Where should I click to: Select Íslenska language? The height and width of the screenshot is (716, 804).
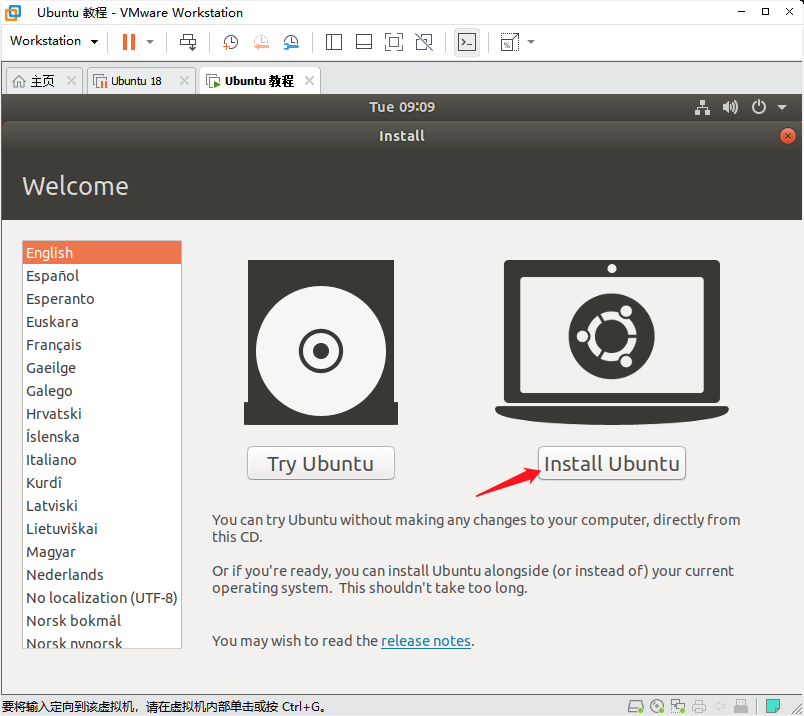102,437
